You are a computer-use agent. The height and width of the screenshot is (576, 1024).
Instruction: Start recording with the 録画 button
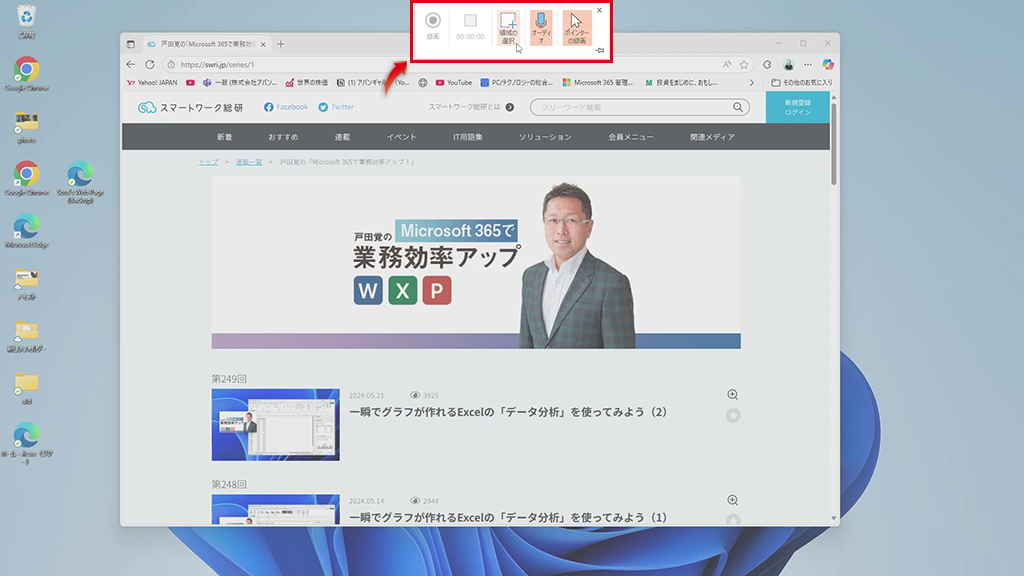coord(432,27)
